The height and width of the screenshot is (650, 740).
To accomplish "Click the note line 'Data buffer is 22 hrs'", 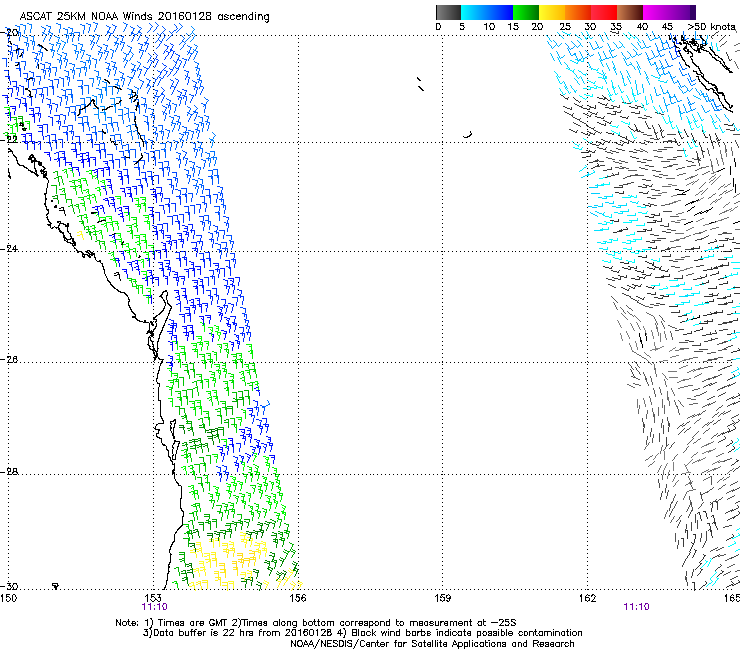I will [362, 633].
